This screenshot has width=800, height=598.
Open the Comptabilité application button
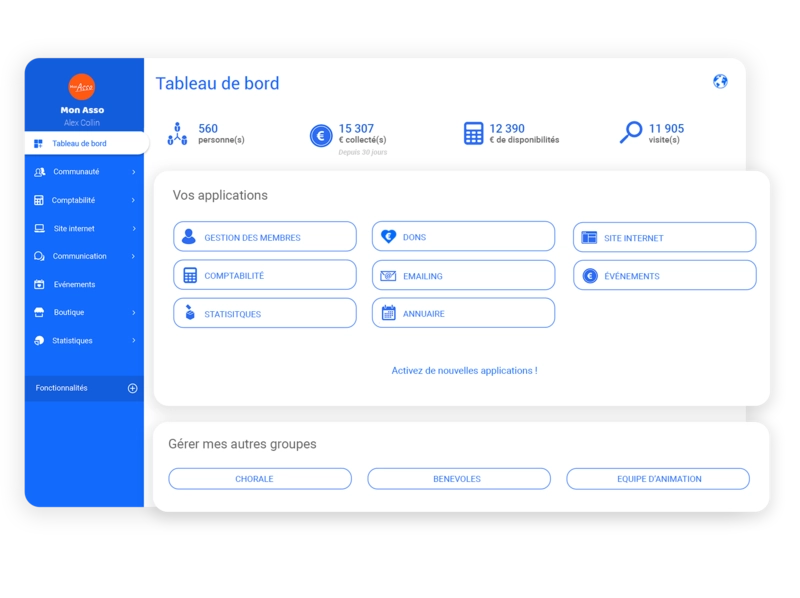(265, 275)
